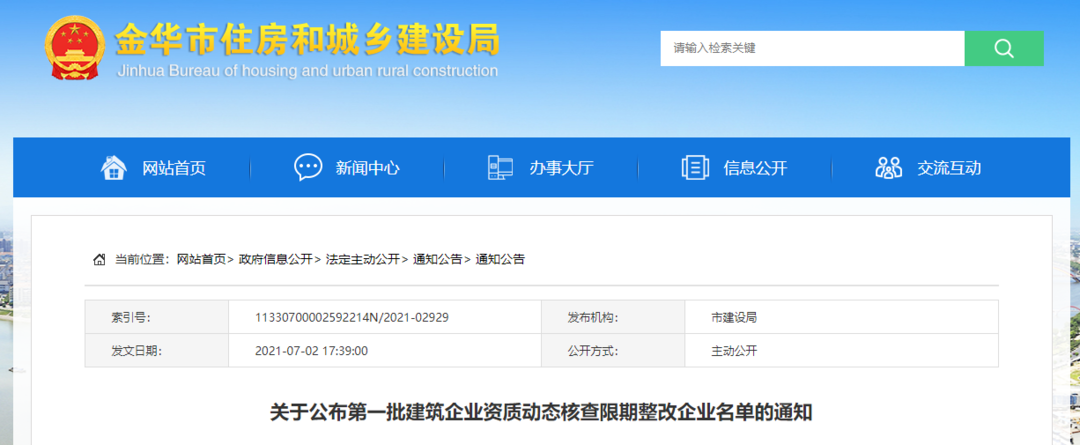Viewport: 1080px width, 445px height.
Task: Click the people icon for 交流互动
Action: coord(888,168)
